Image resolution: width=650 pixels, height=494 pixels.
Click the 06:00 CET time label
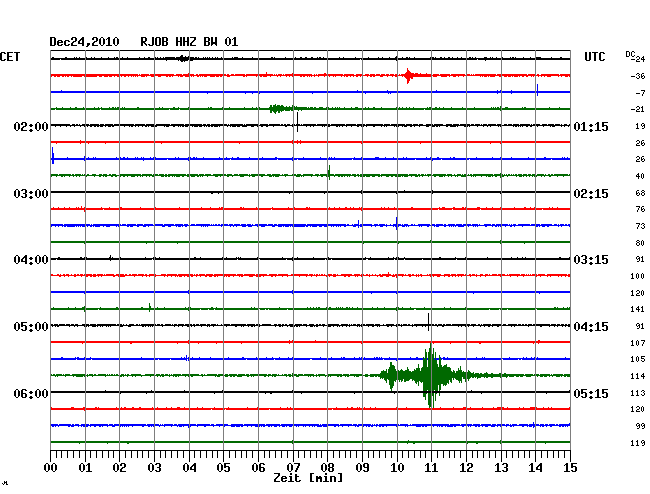(31, 393)
